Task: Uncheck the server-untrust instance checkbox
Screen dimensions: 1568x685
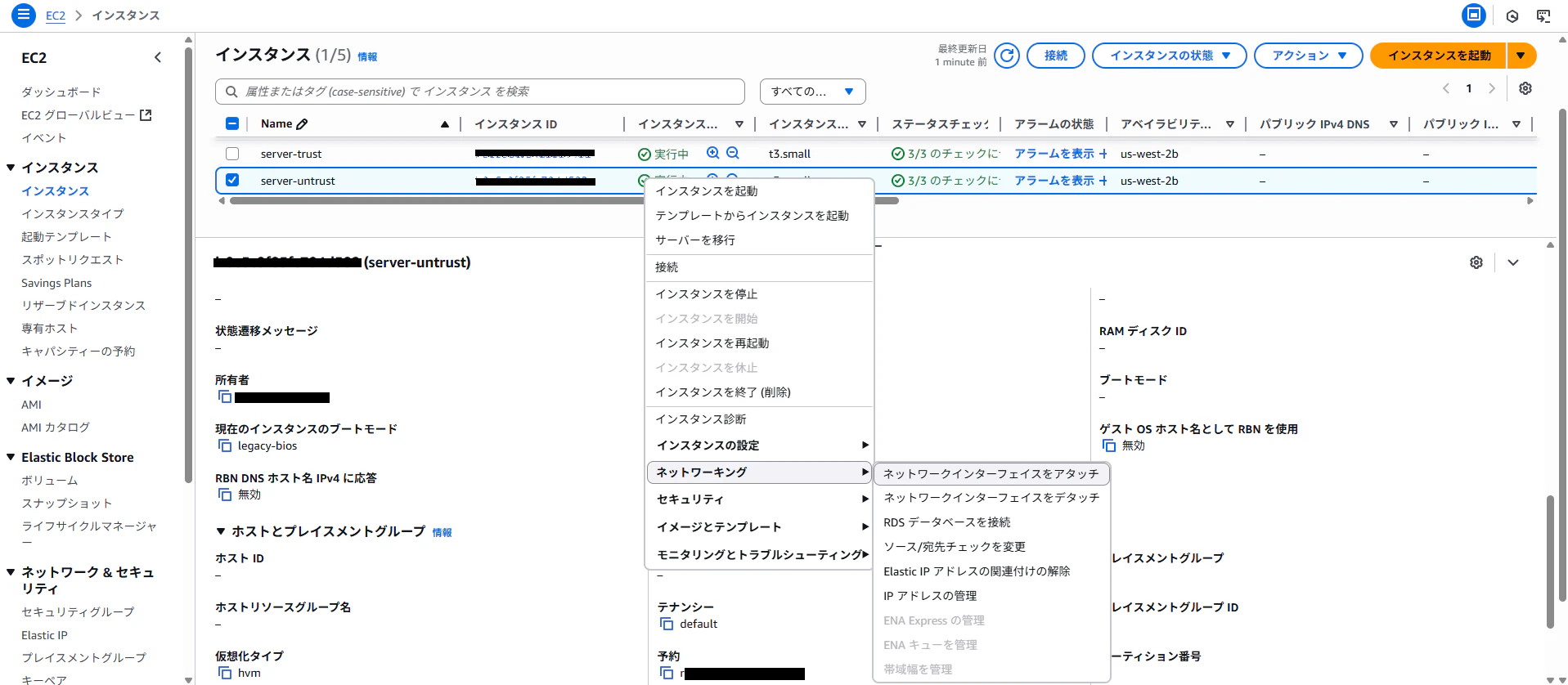Action: (x=232, y=180)
